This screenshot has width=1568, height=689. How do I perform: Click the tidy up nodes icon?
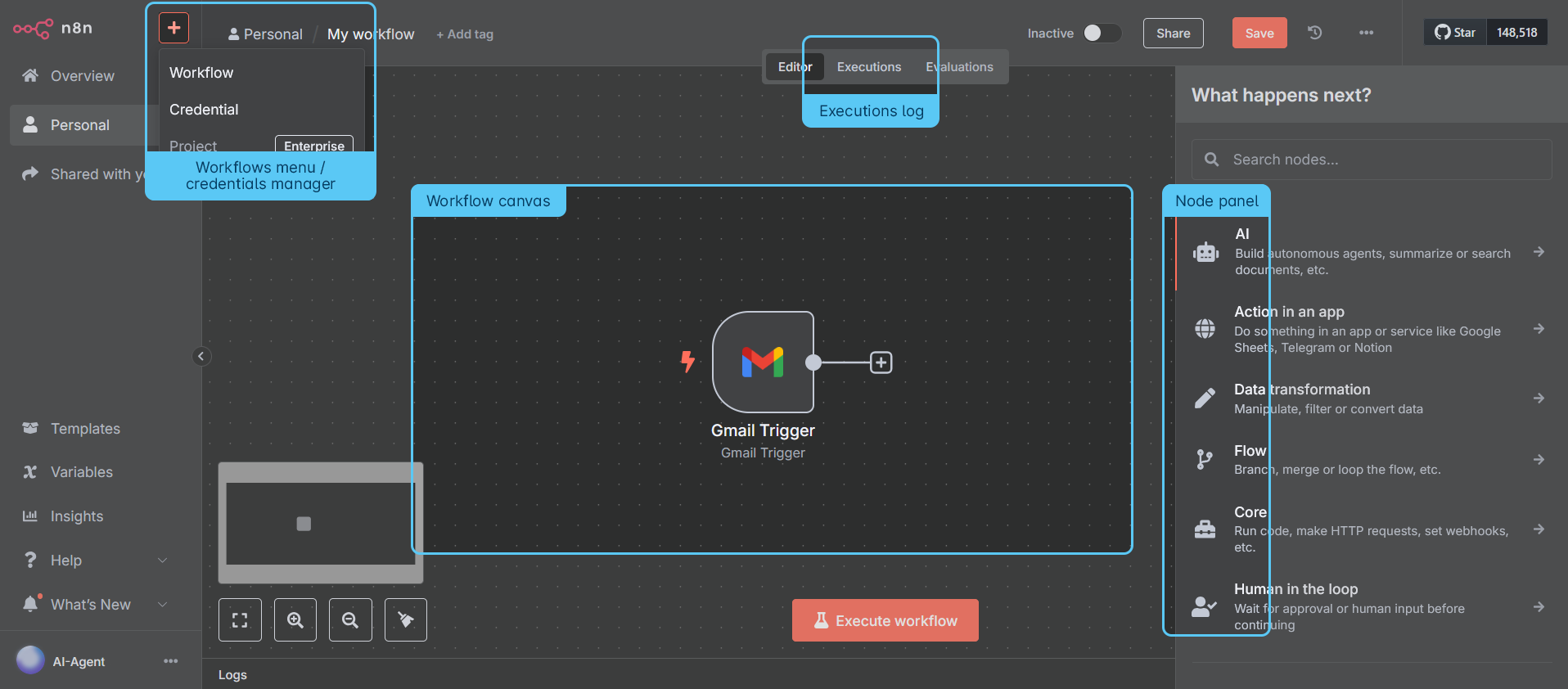pos(406,620)
